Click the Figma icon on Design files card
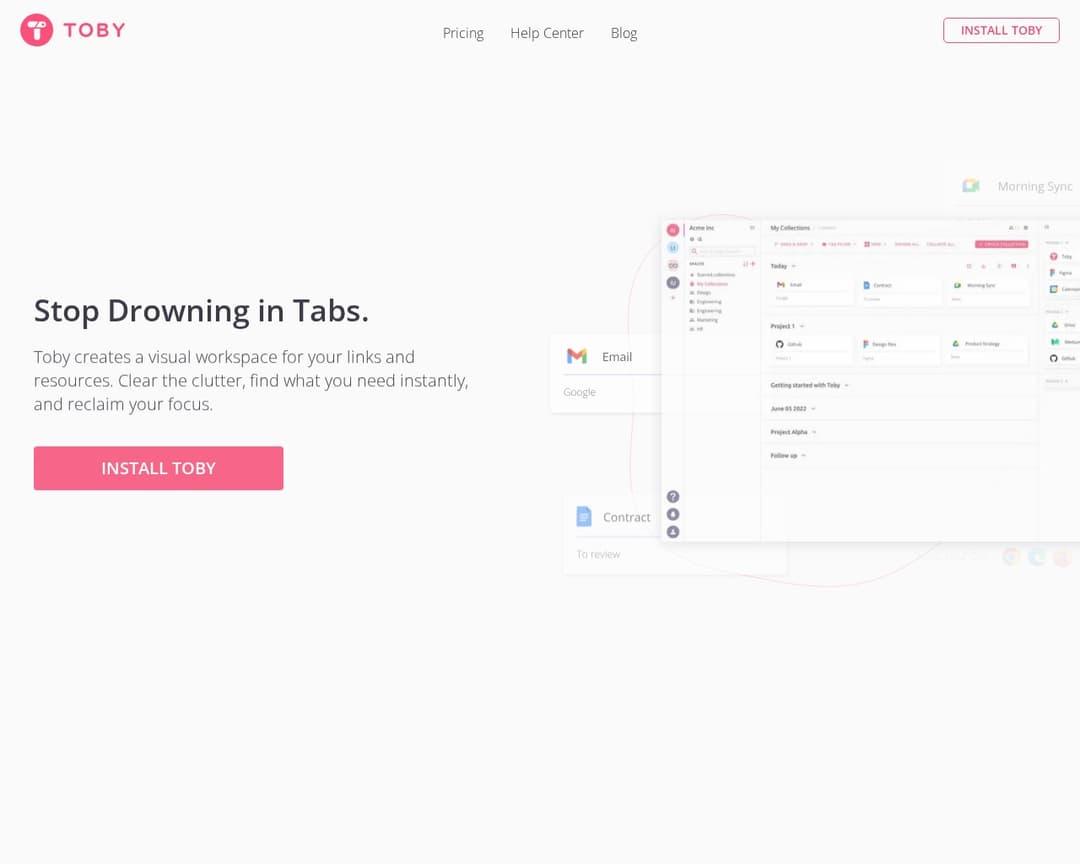The image size is (1080, 864). tap(866, 344)
